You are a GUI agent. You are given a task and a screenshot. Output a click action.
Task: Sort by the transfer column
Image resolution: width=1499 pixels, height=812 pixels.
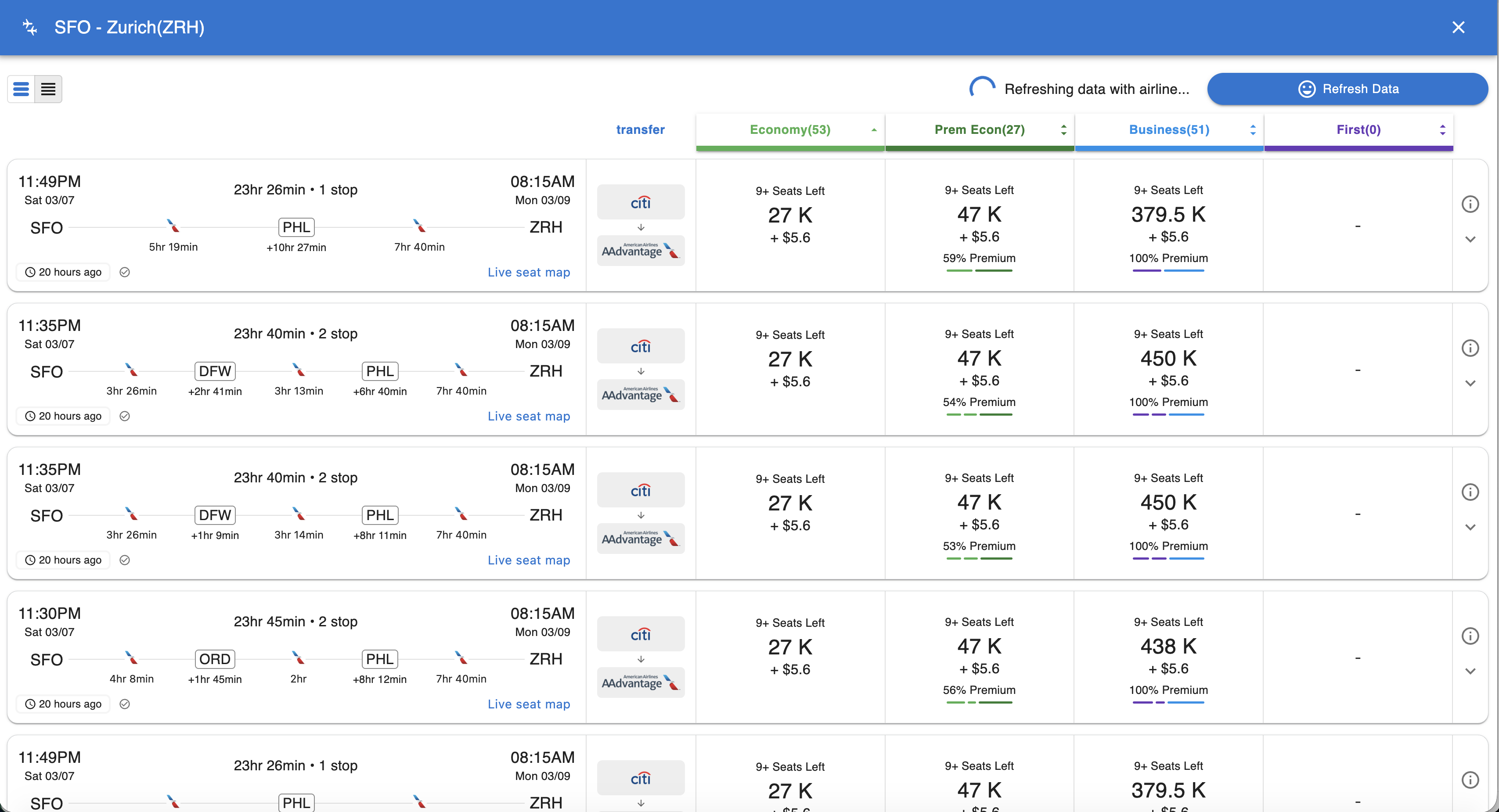click(x=640, y=130)
